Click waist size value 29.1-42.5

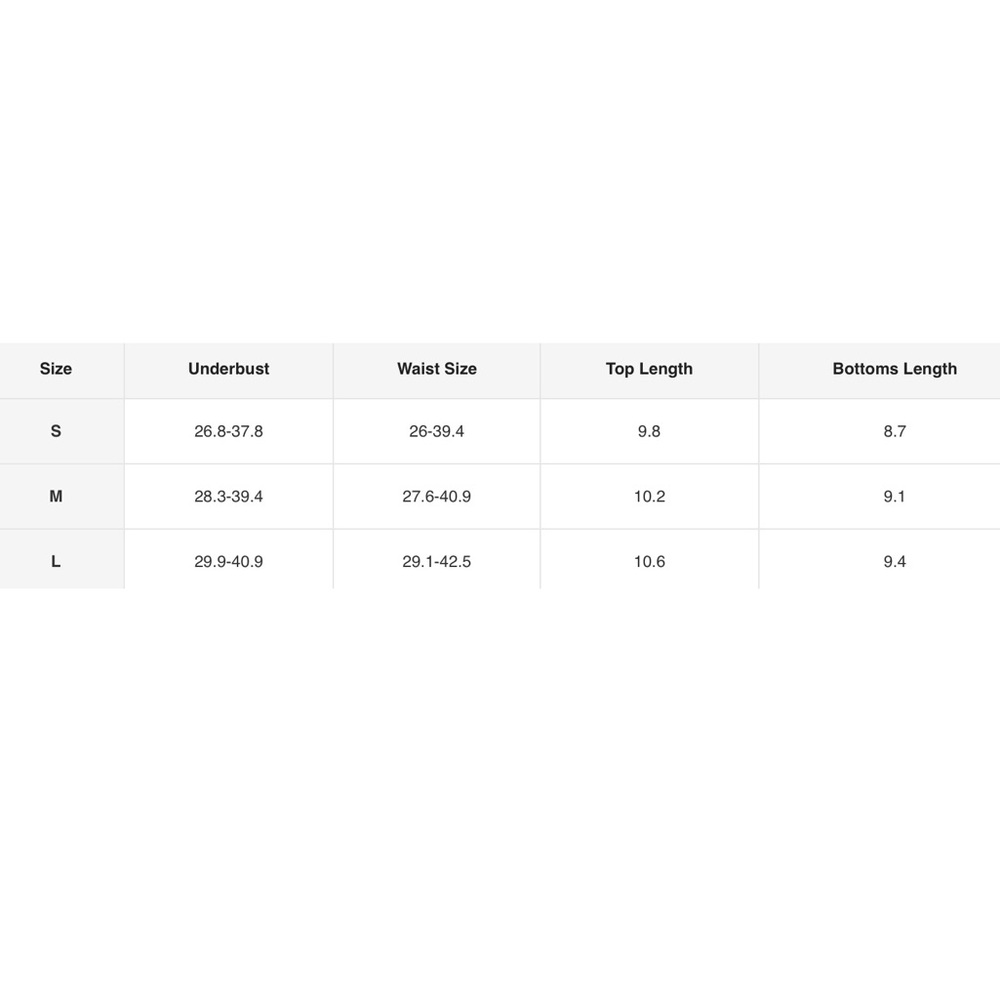(437, 561)
